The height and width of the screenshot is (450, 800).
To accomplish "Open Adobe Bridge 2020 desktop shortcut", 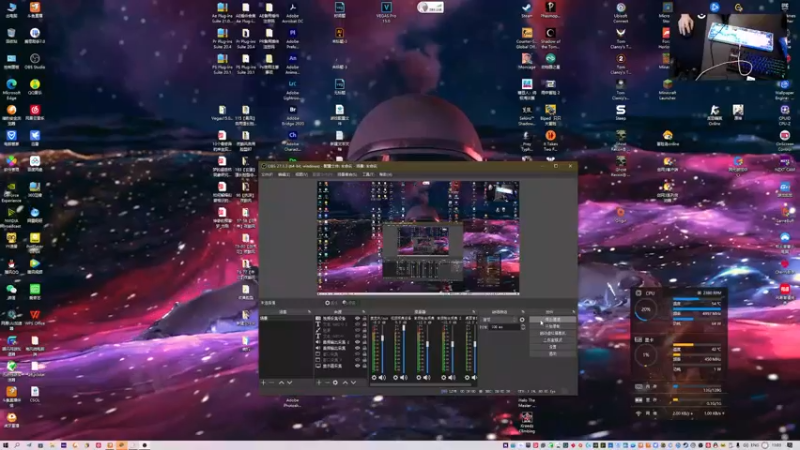I will click(x=292, y=115).
